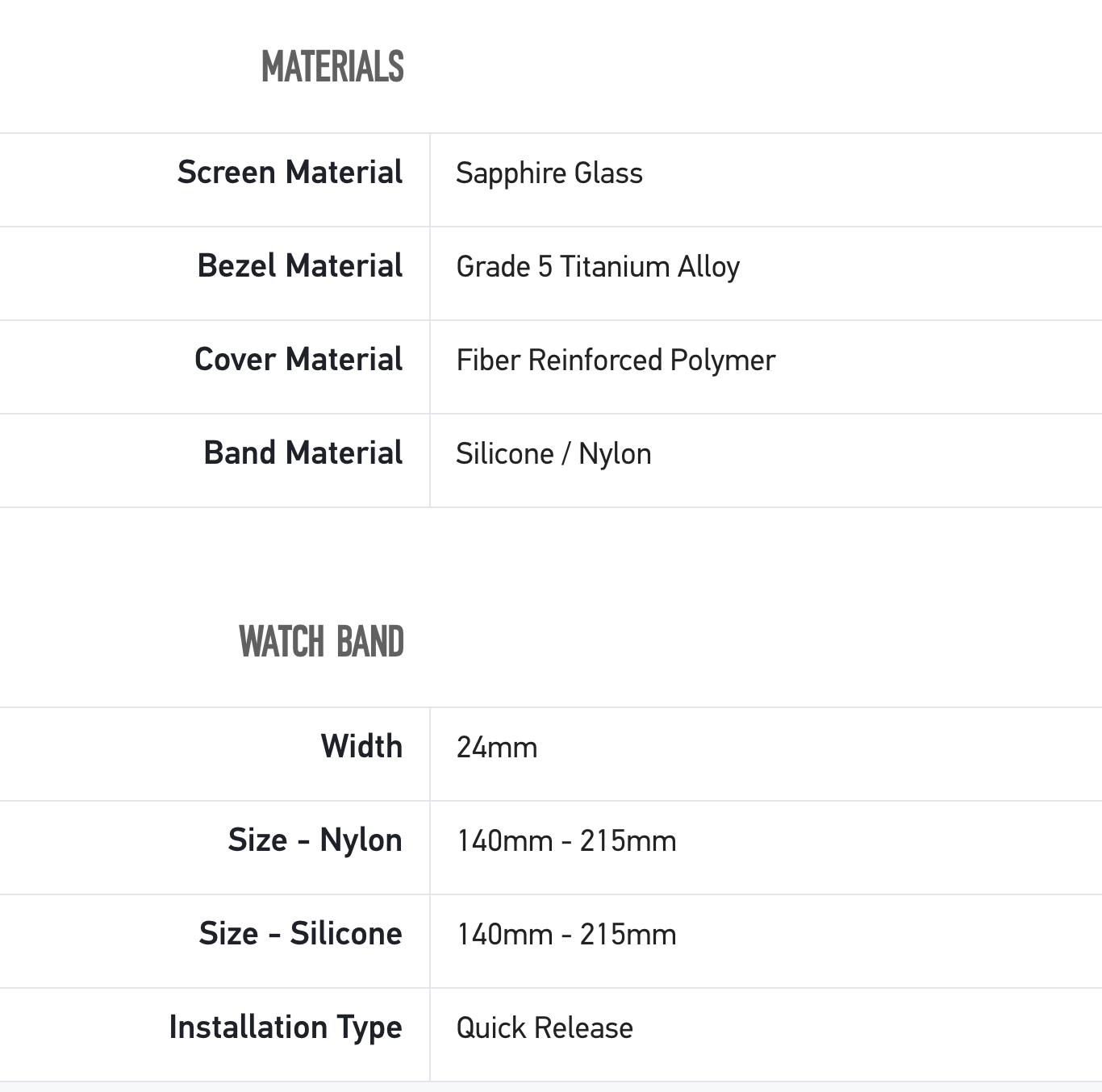Screen dimensions: 1102x1092
Task: Select the Installation Type label
Action: pyautogui.click(x=286, y=1027)
